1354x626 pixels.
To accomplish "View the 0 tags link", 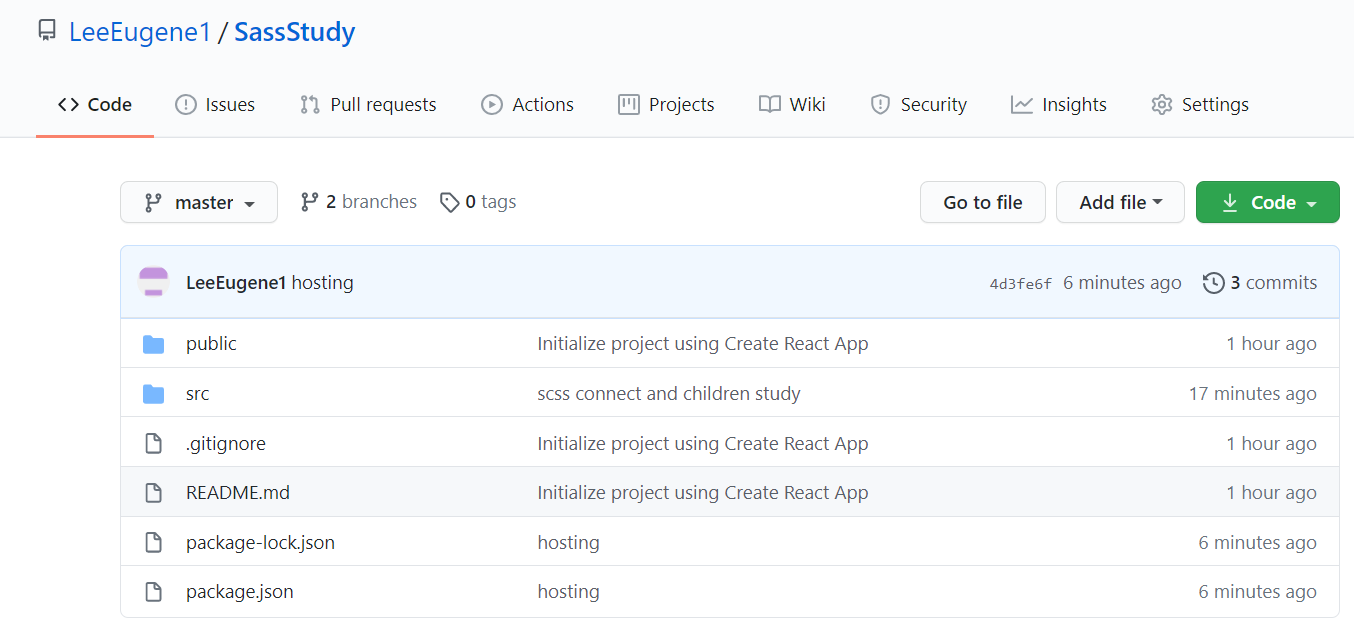I will click(x=478, y=202).
